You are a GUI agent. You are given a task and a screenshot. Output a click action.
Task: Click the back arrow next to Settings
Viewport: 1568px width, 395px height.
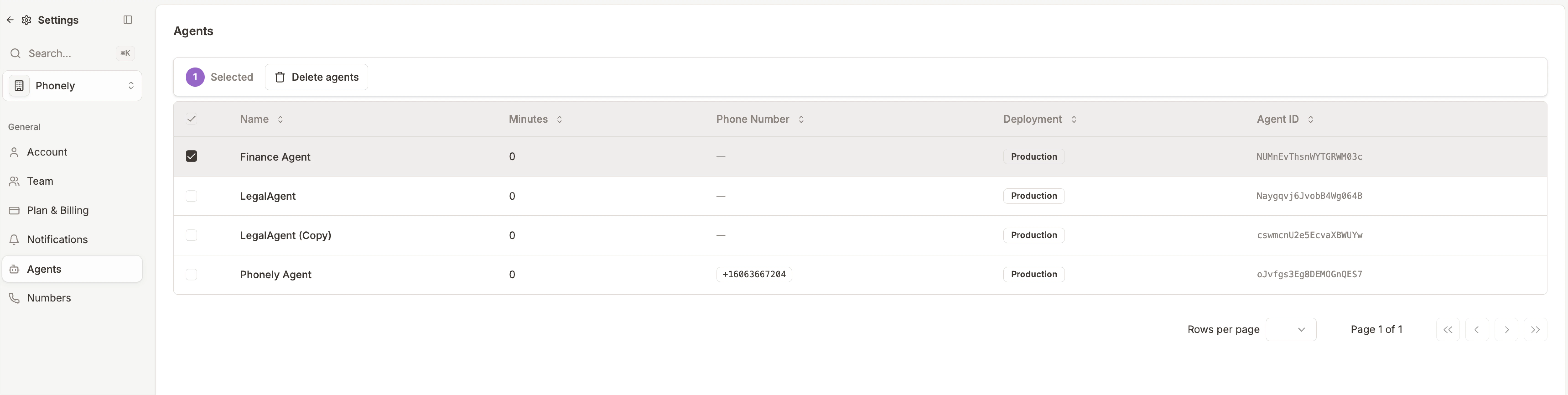(10, 19)
